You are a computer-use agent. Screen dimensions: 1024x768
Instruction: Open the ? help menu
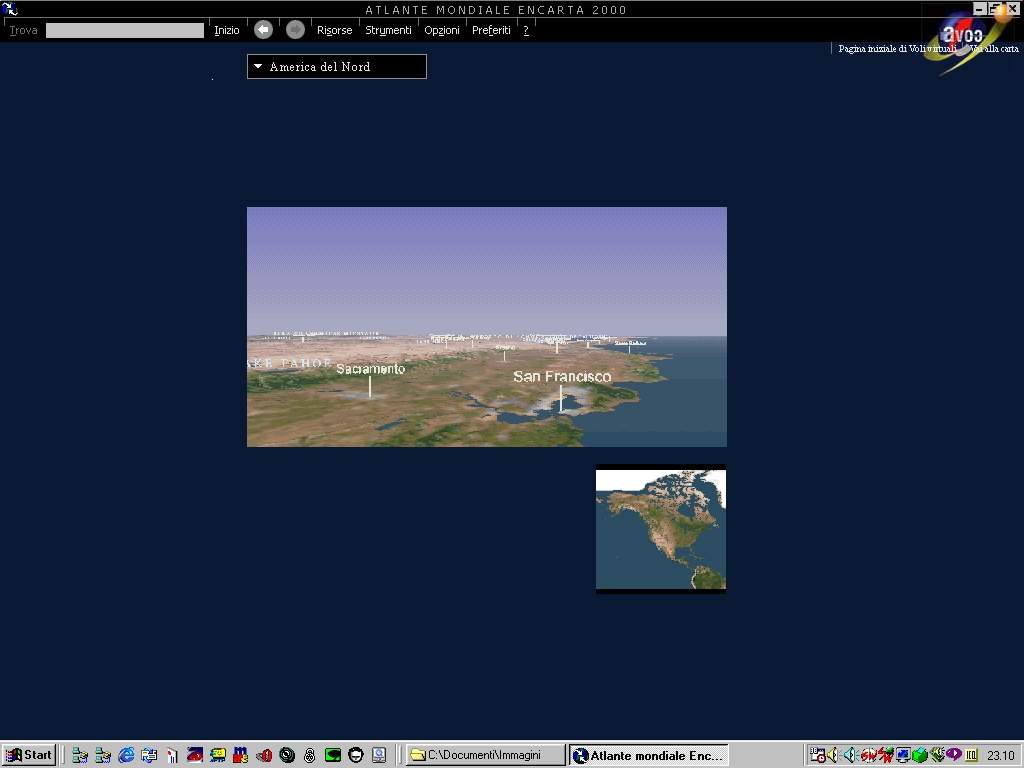[526, 30]
